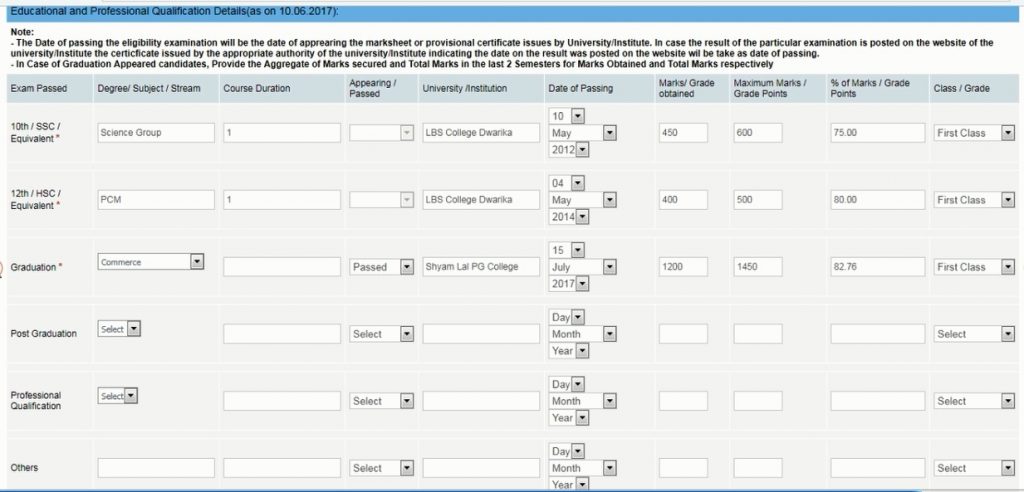The image size is (1024, 492).
Task: Open the Professional Qualification Month dropdown
Action: tap(583, 401)
